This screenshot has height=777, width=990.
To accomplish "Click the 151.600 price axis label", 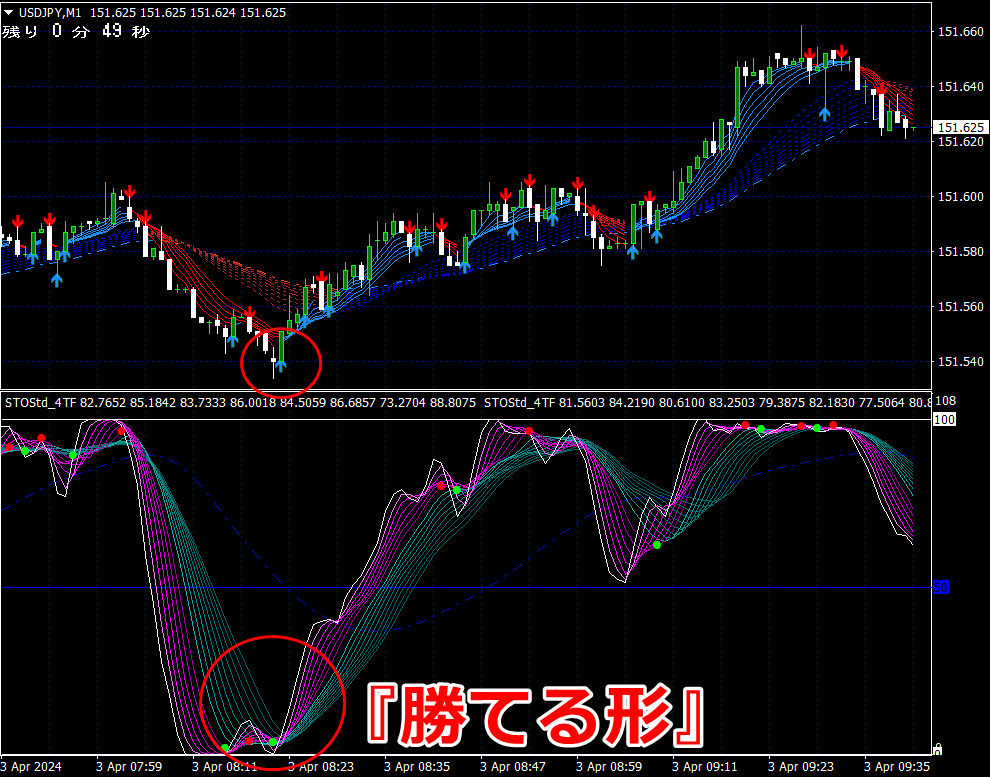I will coord(960,197).
